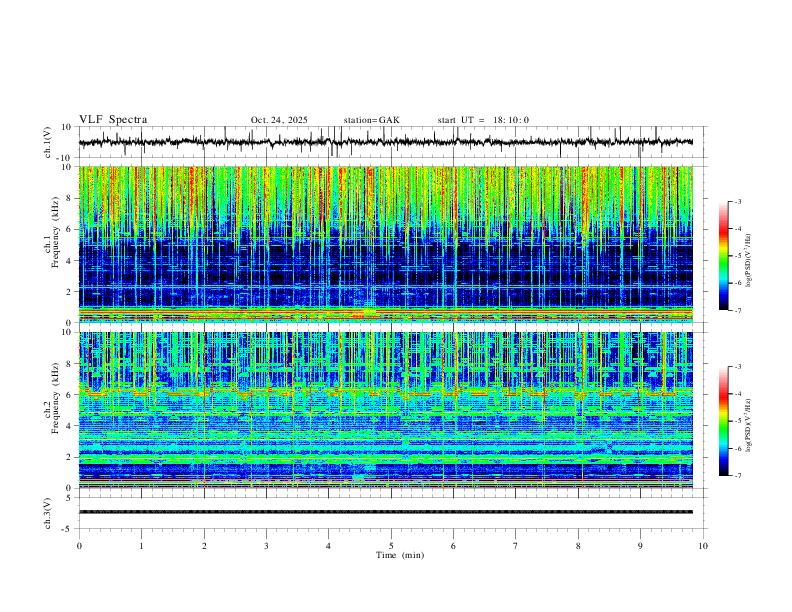Select the date label 'Oct. 24, 2025'
The height and width of the screenshot is (612, 792).
[279, 120]
